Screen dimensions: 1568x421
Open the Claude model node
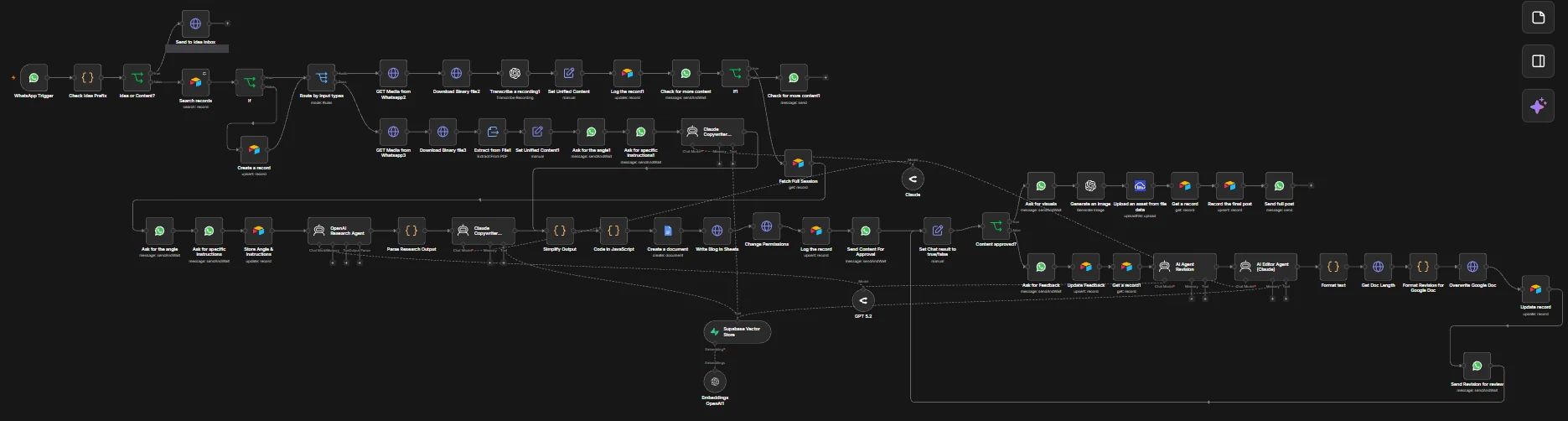pos(913,178)
